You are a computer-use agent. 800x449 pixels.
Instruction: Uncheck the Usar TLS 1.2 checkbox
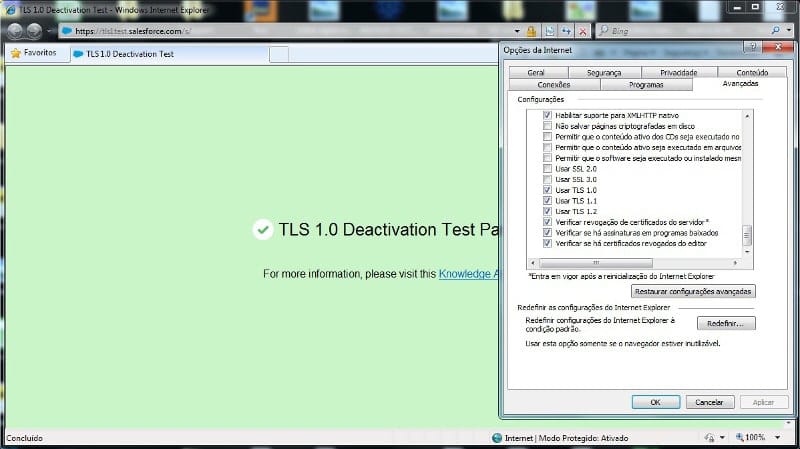click(547, 211)
